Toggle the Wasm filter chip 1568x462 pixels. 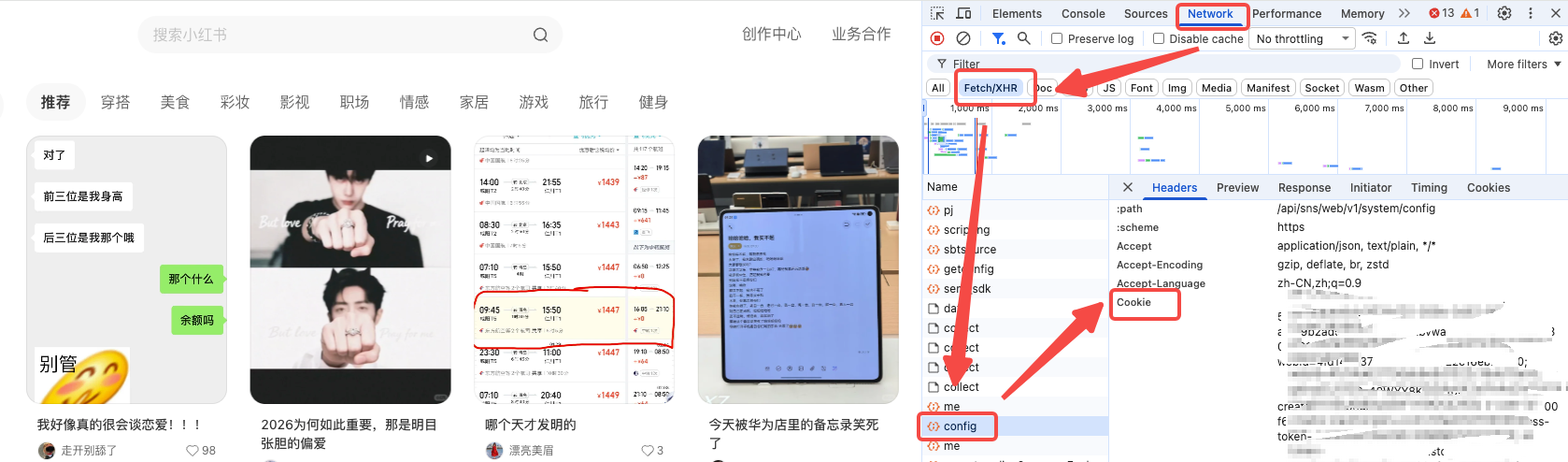[1370, 88]
